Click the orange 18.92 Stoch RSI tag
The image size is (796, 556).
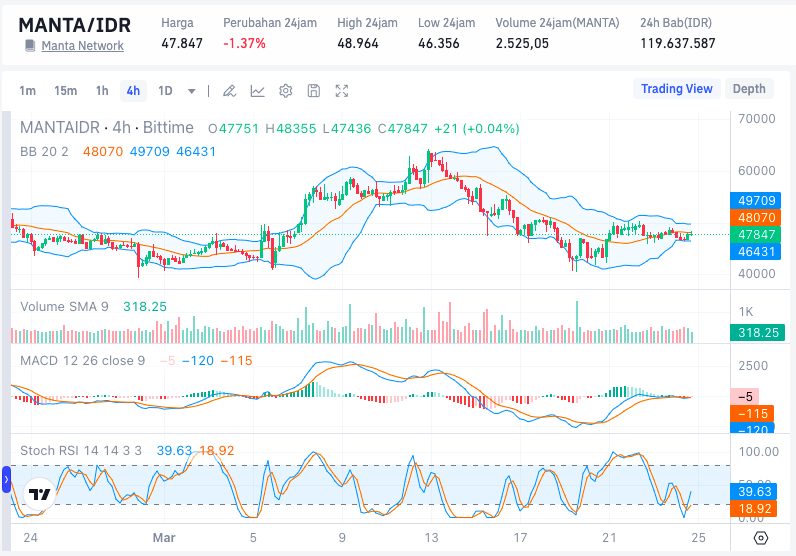753,508
